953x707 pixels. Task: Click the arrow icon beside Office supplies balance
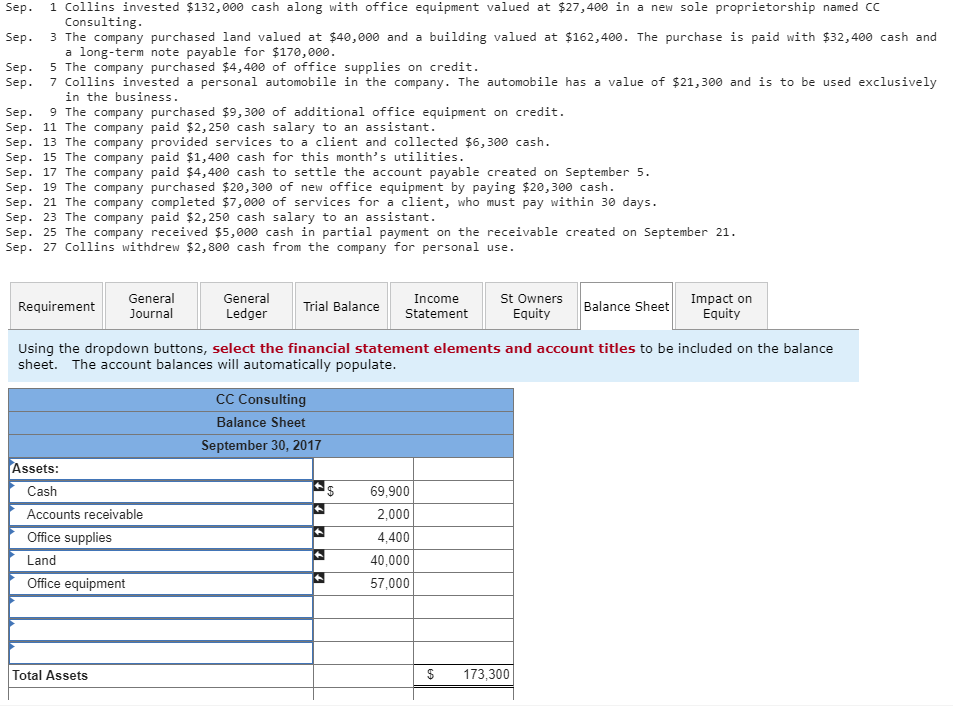click(318, 533)
